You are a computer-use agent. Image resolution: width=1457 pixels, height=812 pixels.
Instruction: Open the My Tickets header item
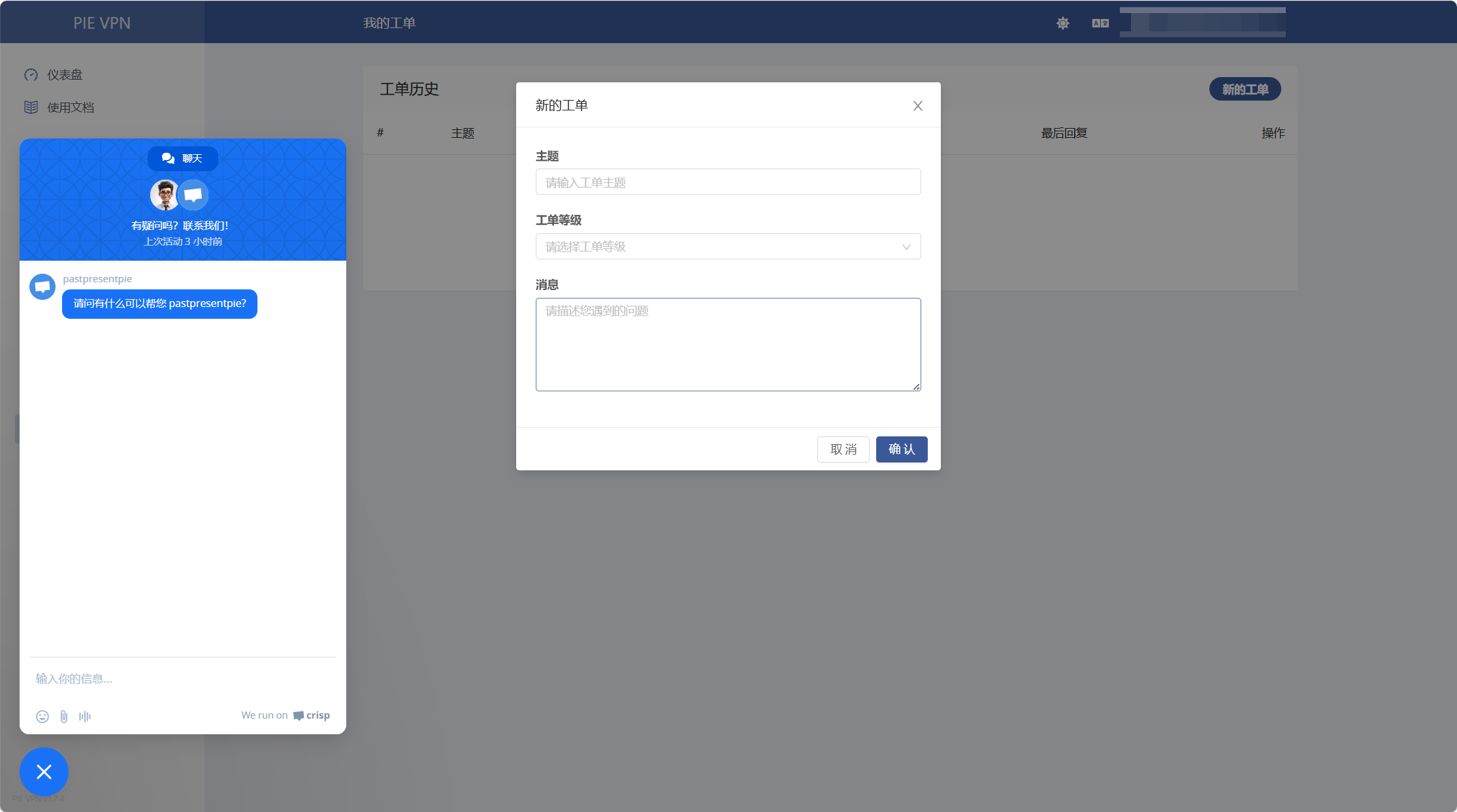click(x=389, y=23)
